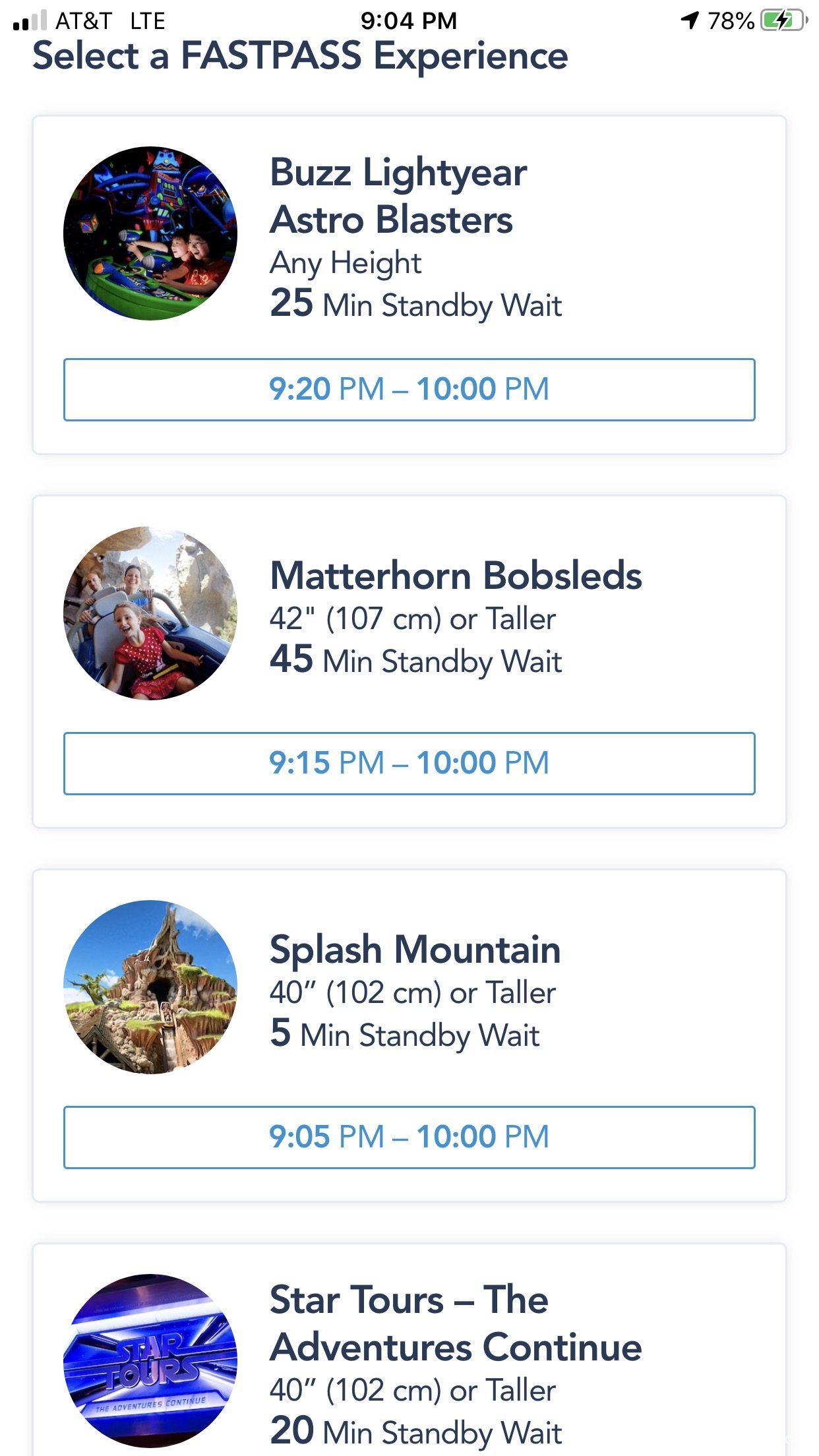Tap the Buzz Lightyear Astro Blasters thumbnail
Viewport: 819px width, 1456px height.
point(150,233)
